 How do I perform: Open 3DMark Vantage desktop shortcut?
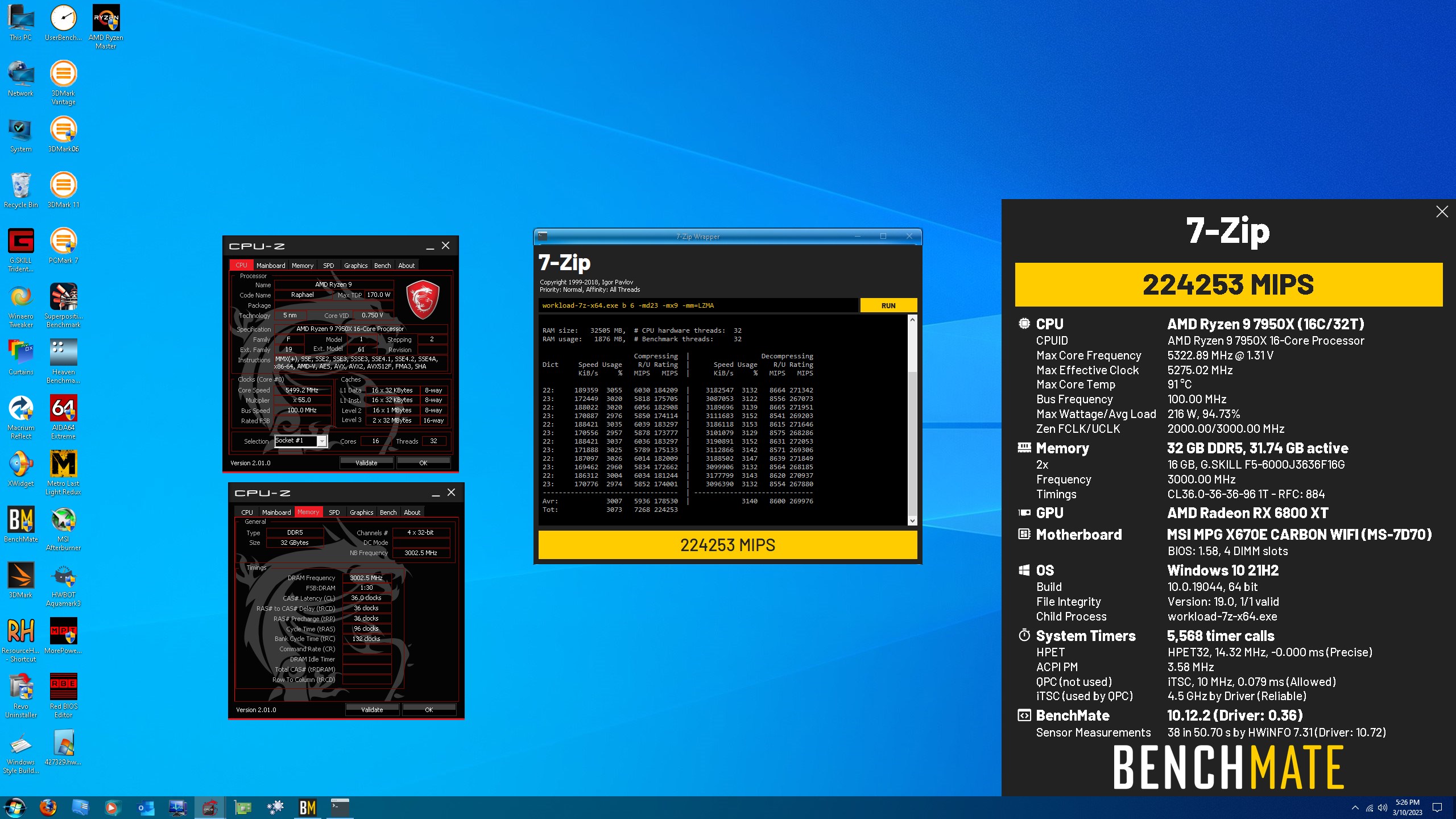point(63,82)
